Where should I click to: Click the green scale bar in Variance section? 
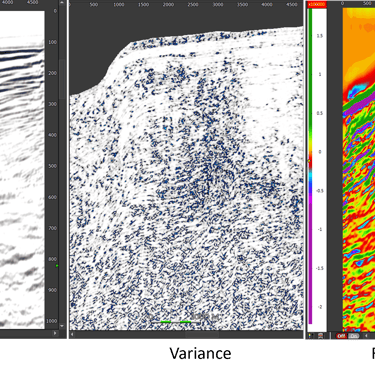176,322
